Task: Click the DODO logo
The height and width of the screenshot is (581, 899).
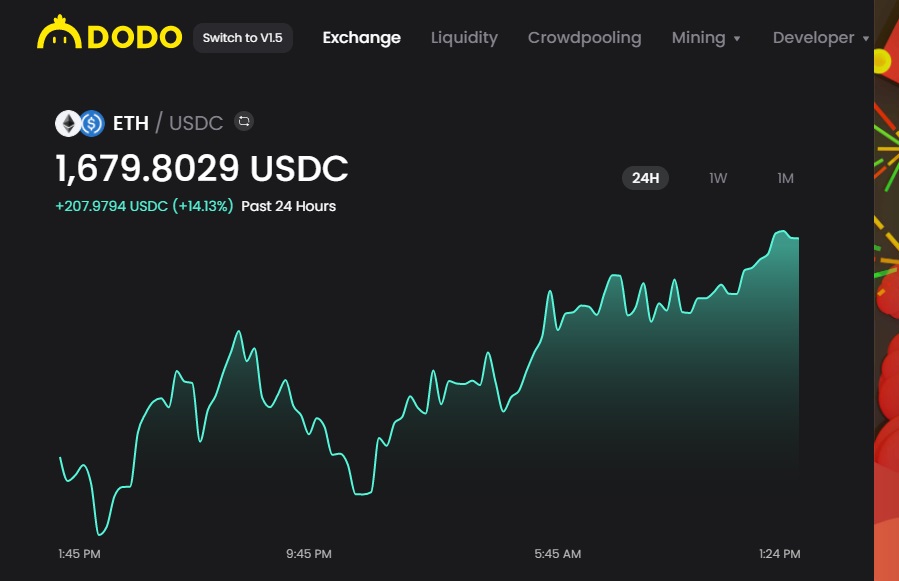Action: pos(110,33)
